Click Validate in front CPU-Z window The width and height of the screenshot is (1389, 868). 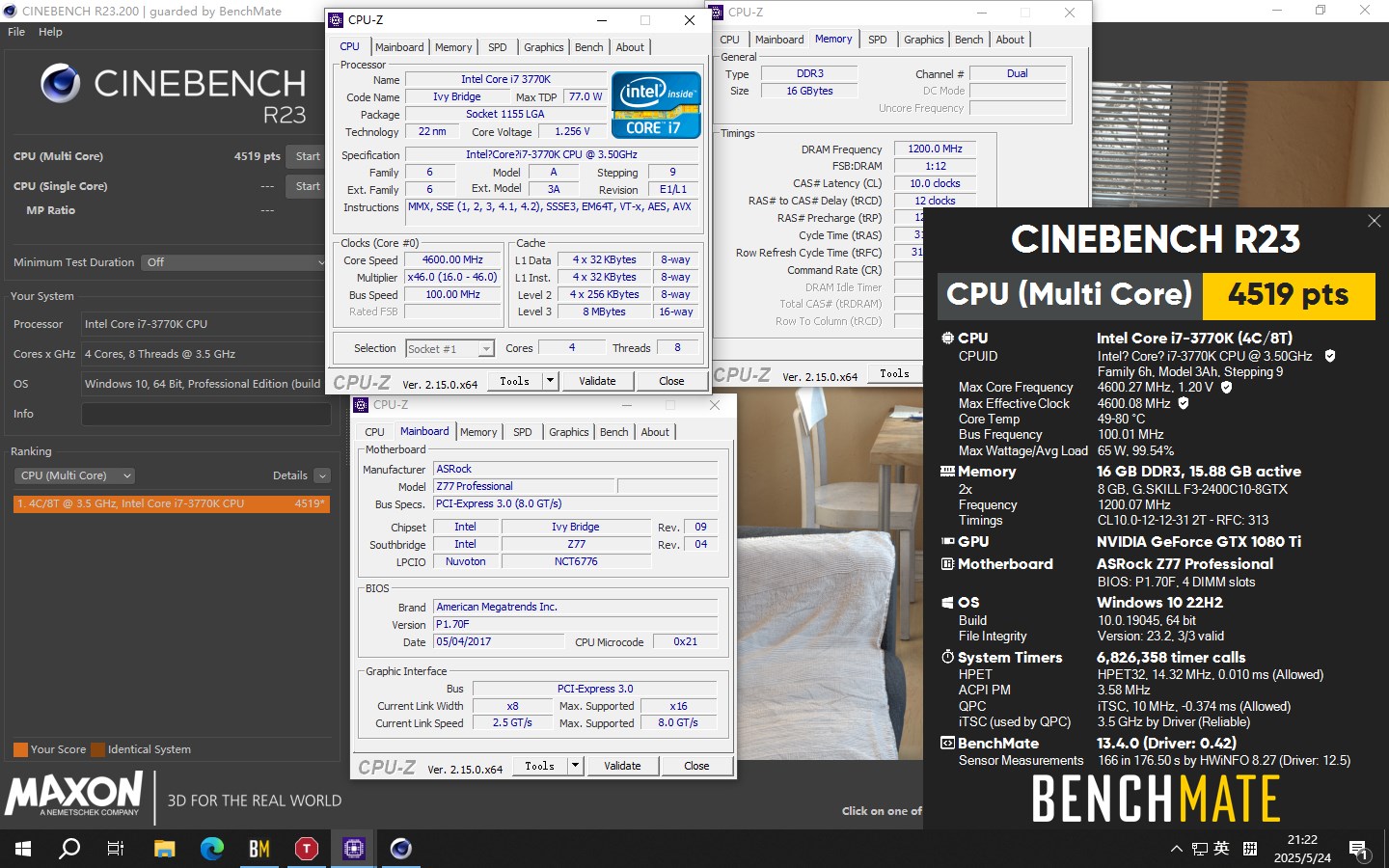tap(597, 381)
